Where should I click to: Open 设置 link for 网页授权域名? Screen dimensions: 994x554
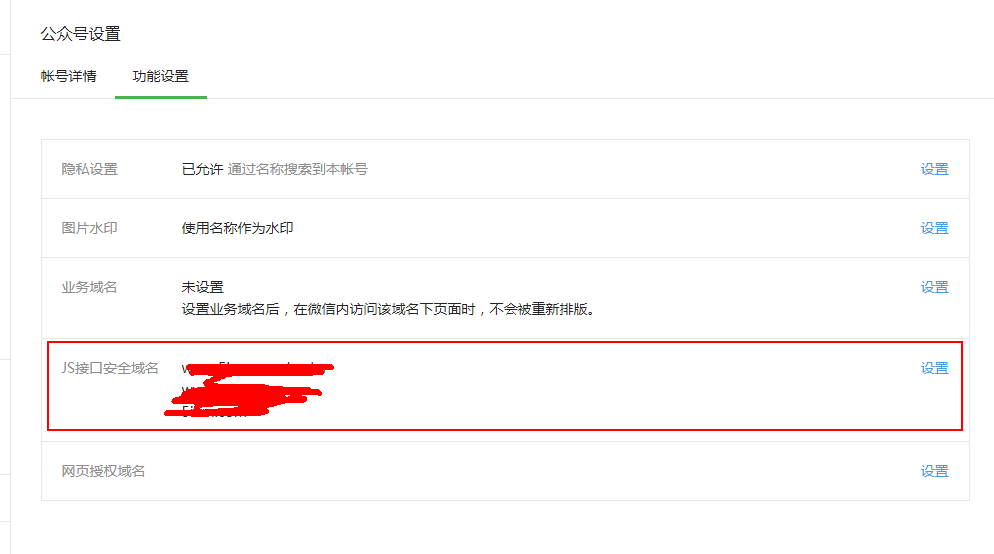point(934,471)
